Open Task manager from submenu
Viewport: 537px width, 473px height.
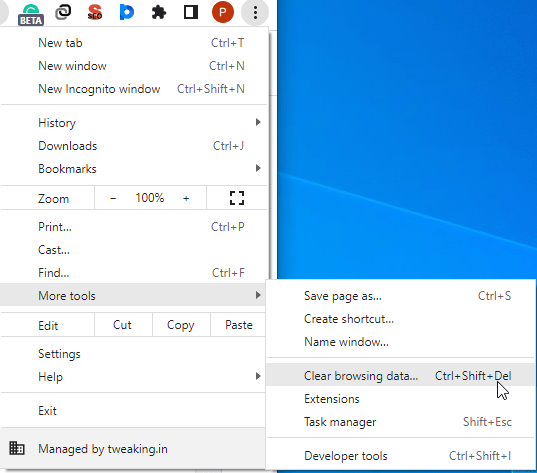click(401, 422)
